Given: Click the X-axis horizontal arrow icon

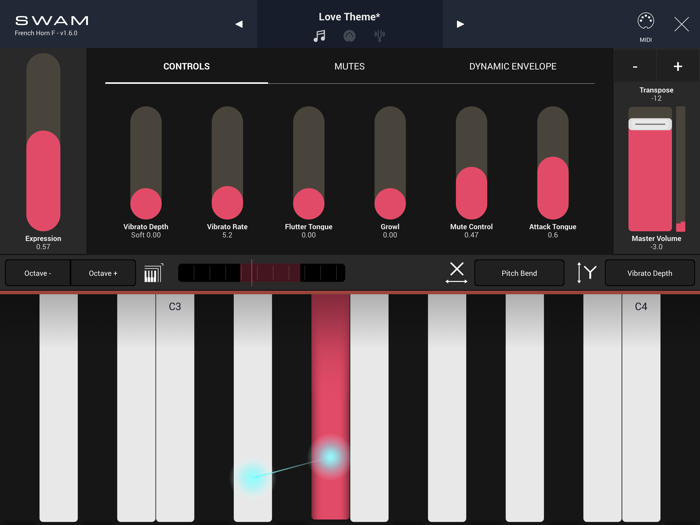Looking at the screenshot, I should (456, 273).
